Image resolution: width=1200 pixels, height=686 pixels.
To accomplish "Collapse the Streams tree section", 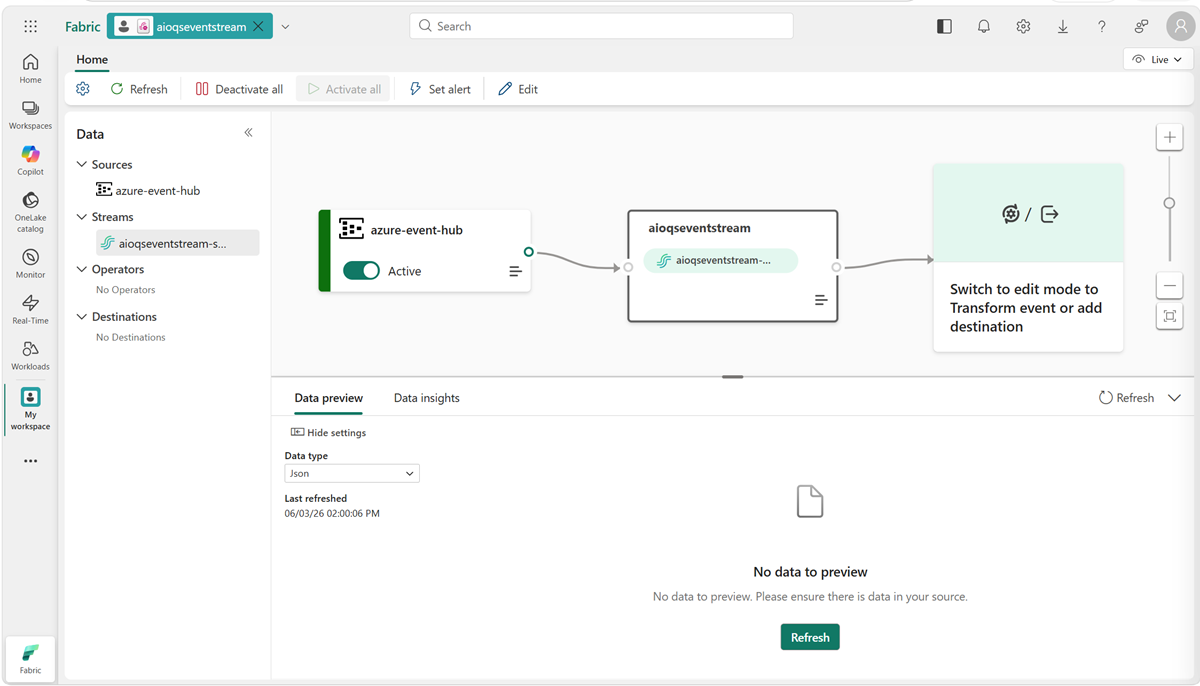I will coord(82,216).
